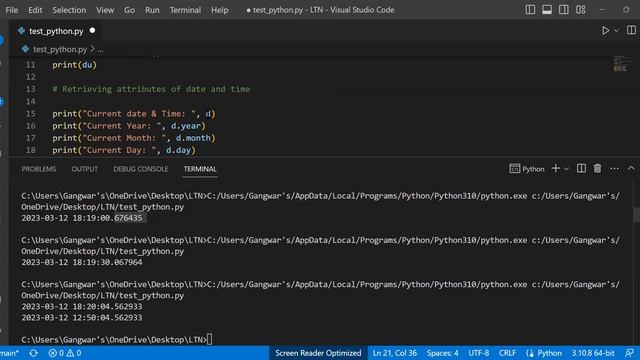
Task: Click Screen Reader Optimized status item
Action: [x=318, y=353]
